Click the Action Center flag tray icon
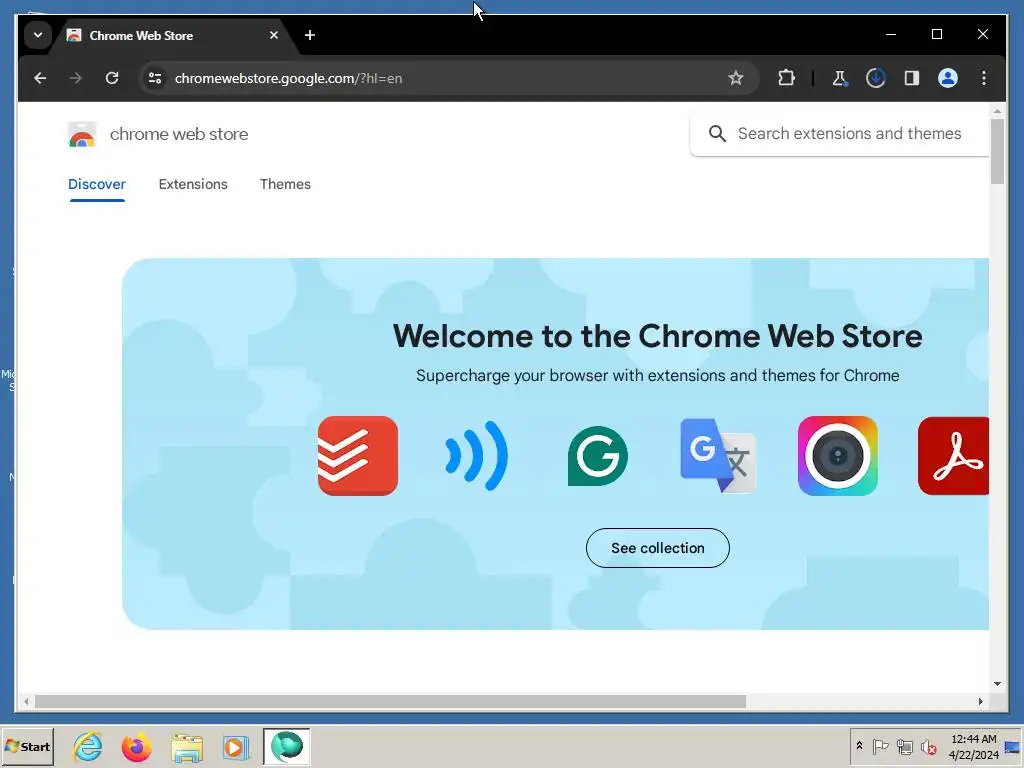Screen dimensions: 1024x768 coord(880,746)
